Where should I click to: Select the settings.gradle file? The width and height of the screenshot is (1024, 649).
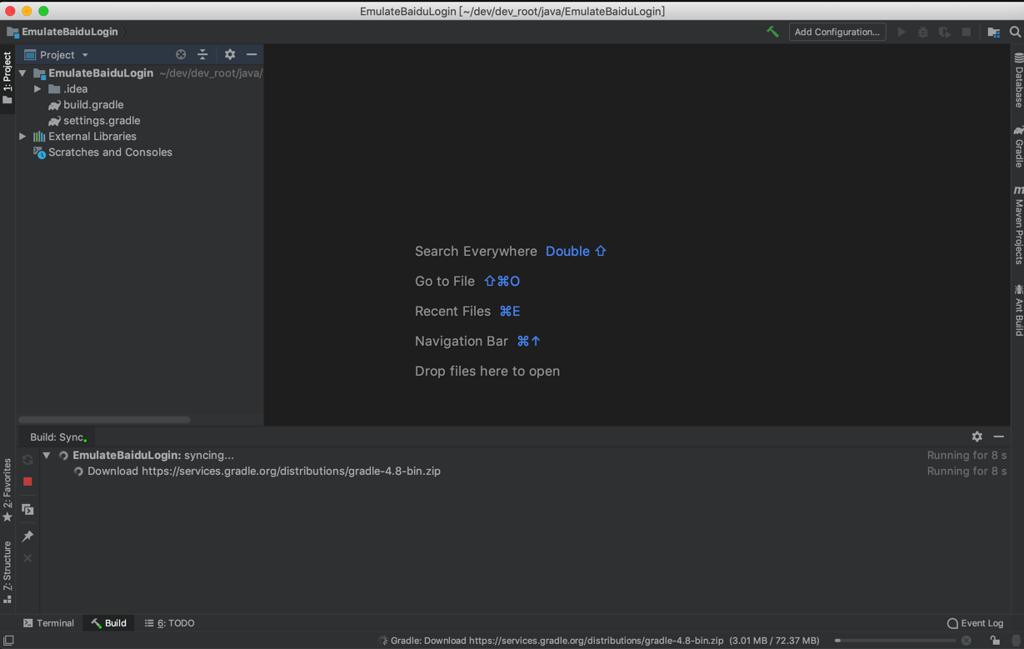click(x=94, y=120)
